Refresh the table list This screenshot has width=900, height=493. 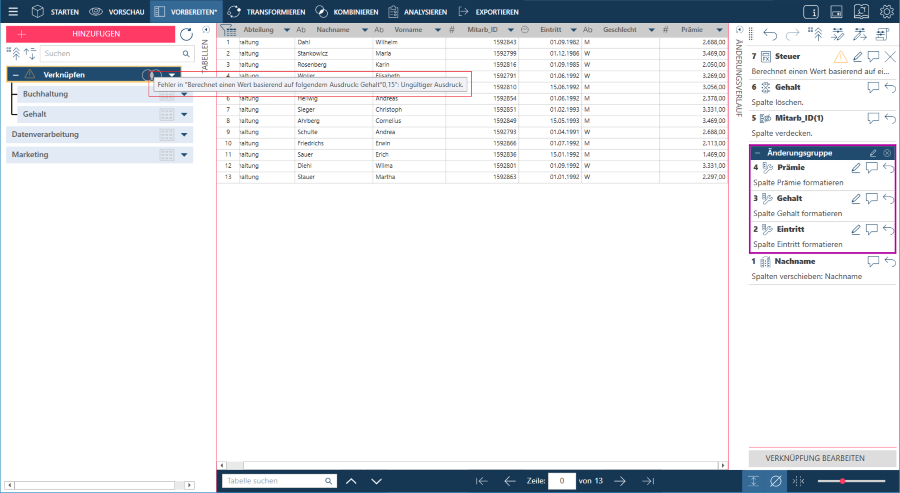tap(186, 34)
